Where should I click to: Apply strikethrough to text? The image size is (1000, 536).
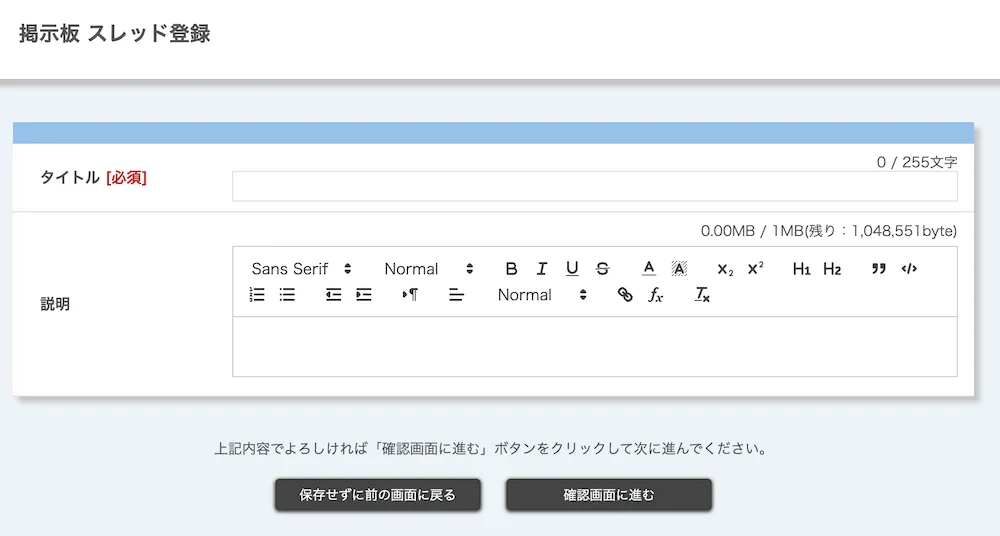click(602, 269)
